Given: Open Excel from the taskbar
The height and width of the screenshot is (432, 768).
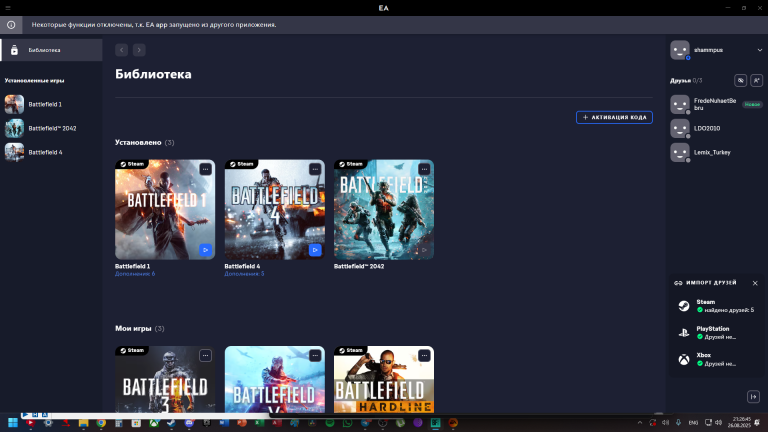Looking at the screenshot, I should [260, 423].
